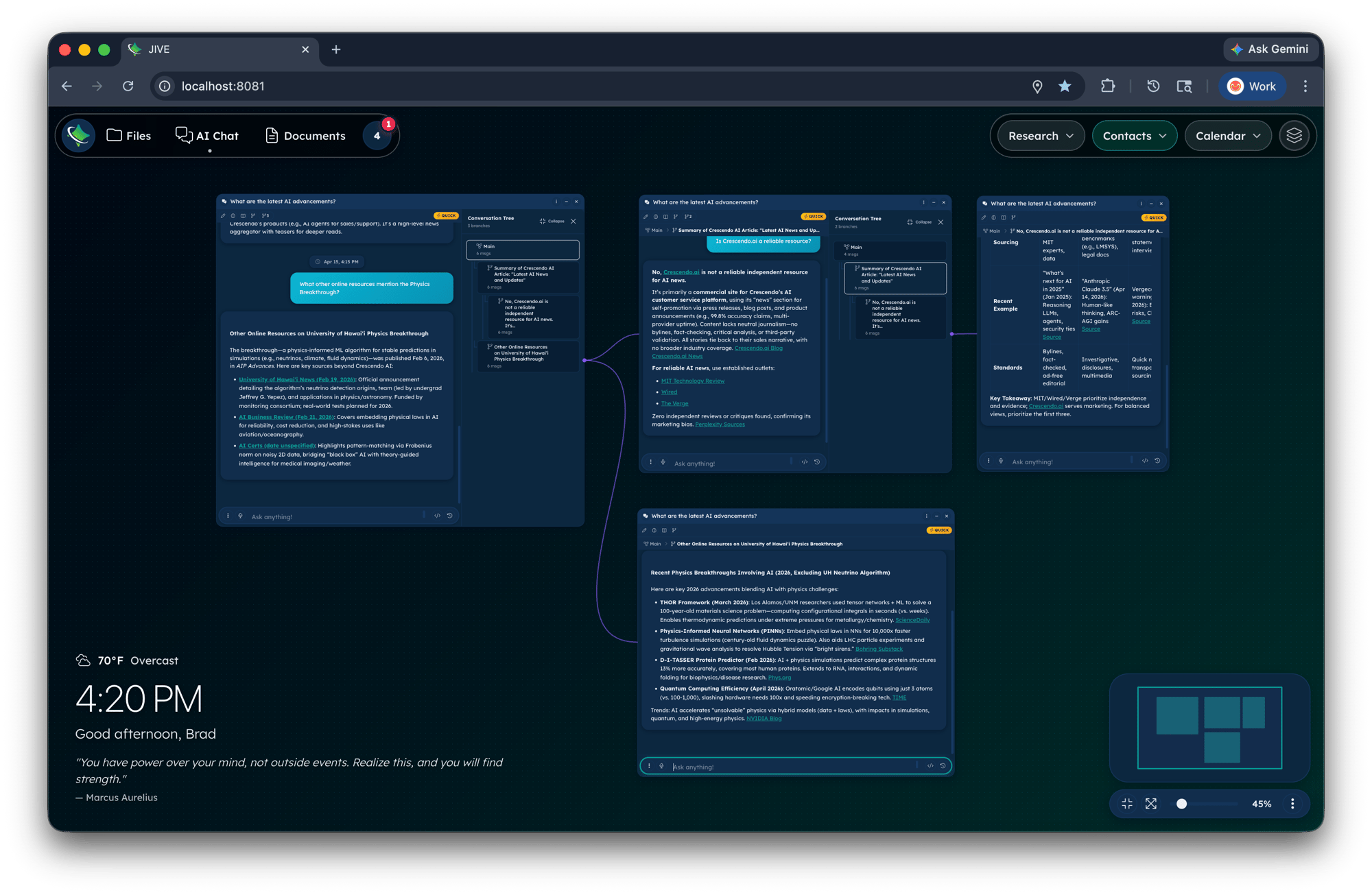1372x895 pixels.
Task: Click the edit pencil icon in the top-middle chat window
Action: pos(646,216)
